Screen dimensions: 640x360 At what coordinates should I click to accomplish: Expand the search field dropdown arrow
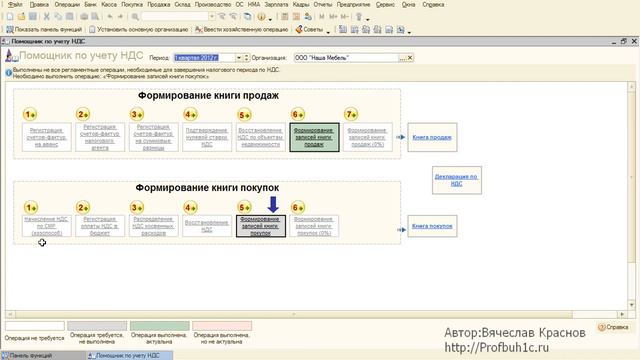click(211, 17)
